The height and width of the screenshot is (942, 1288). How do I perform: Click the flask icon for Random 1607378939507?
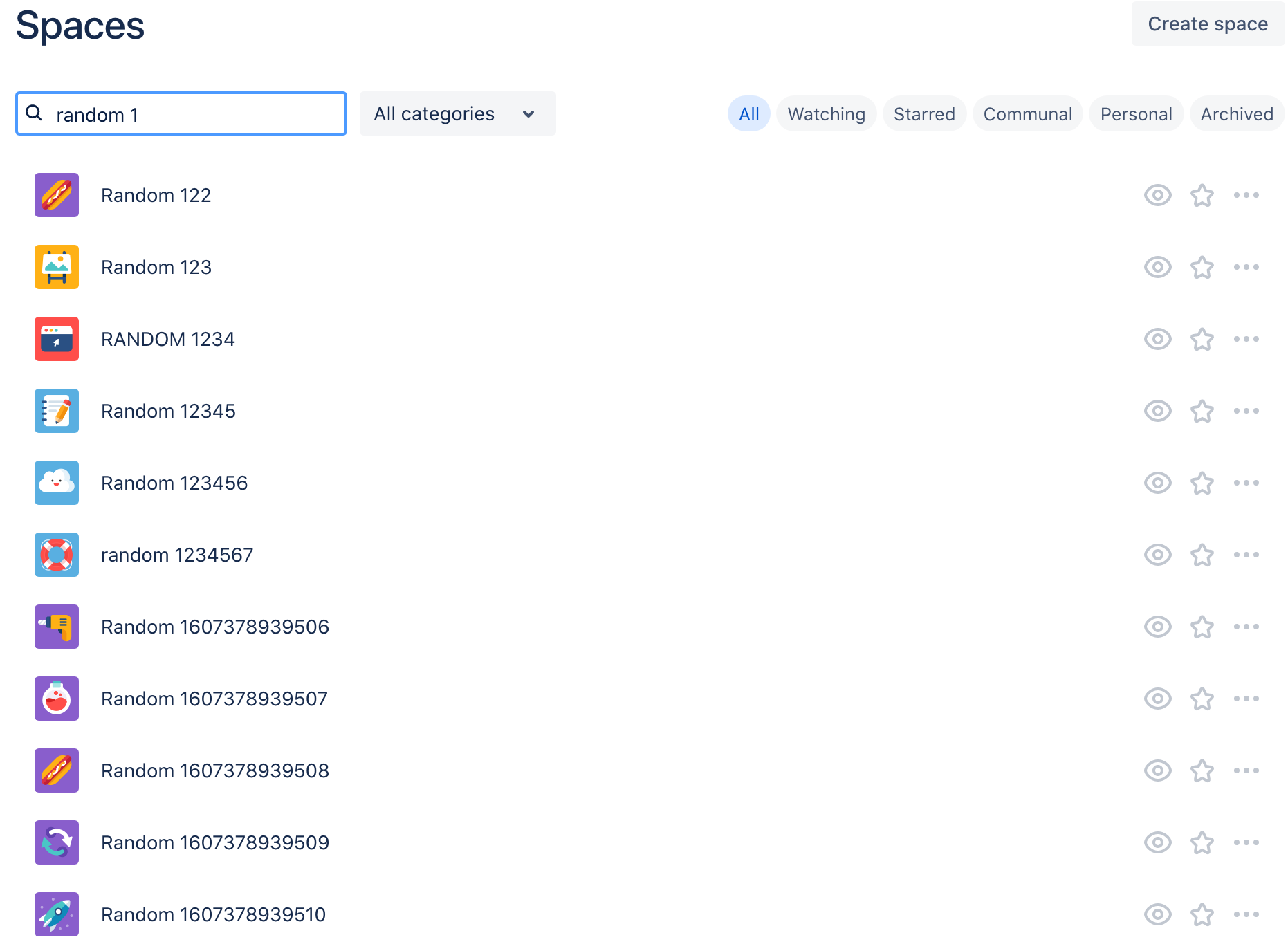click(56, 699)
